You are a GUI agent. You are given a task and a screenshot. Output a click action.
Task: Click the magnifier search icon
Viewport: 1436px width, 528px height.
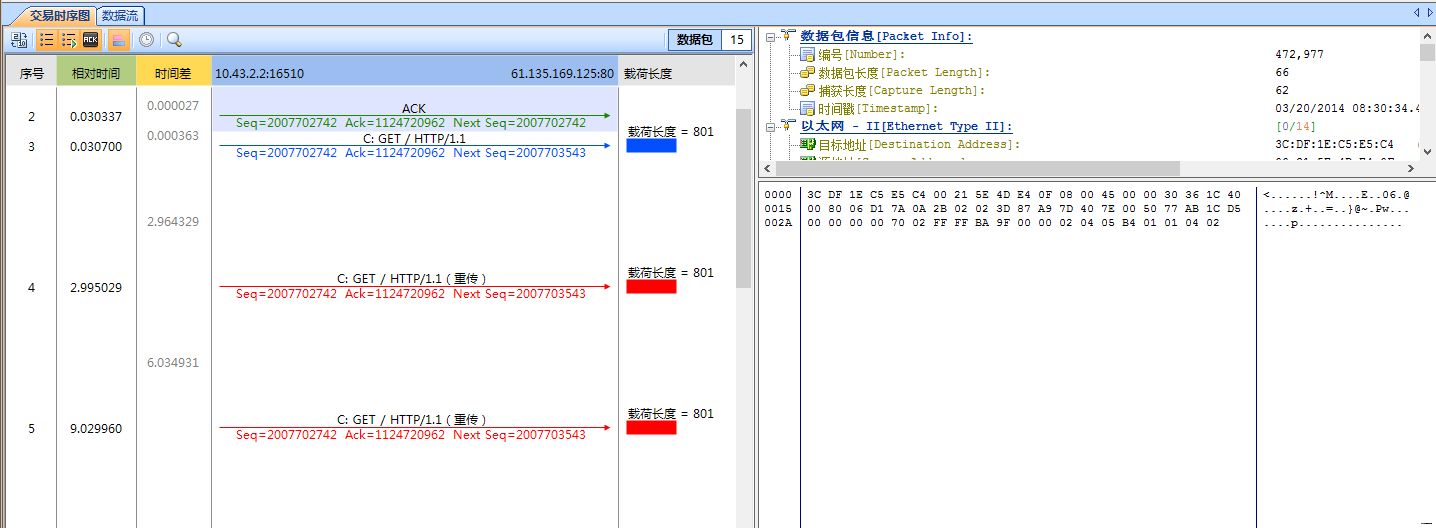tap(174, 40)
